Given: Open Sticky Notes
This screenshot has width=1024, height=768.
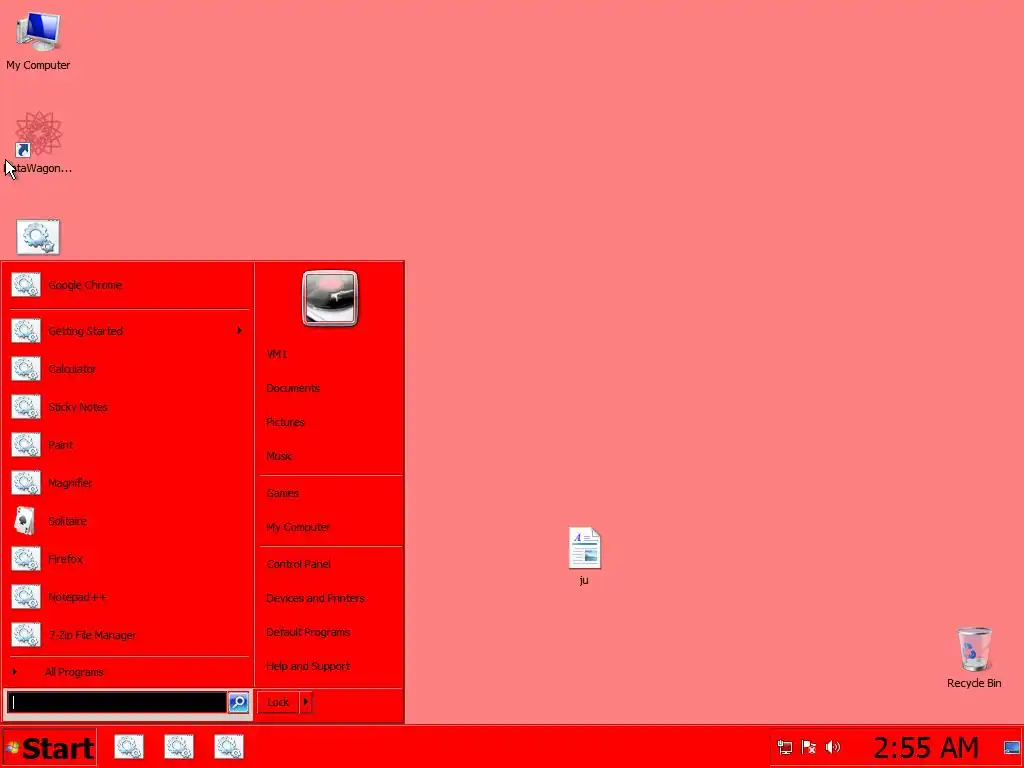Looking at the screenshot, I should pos(129,407).
